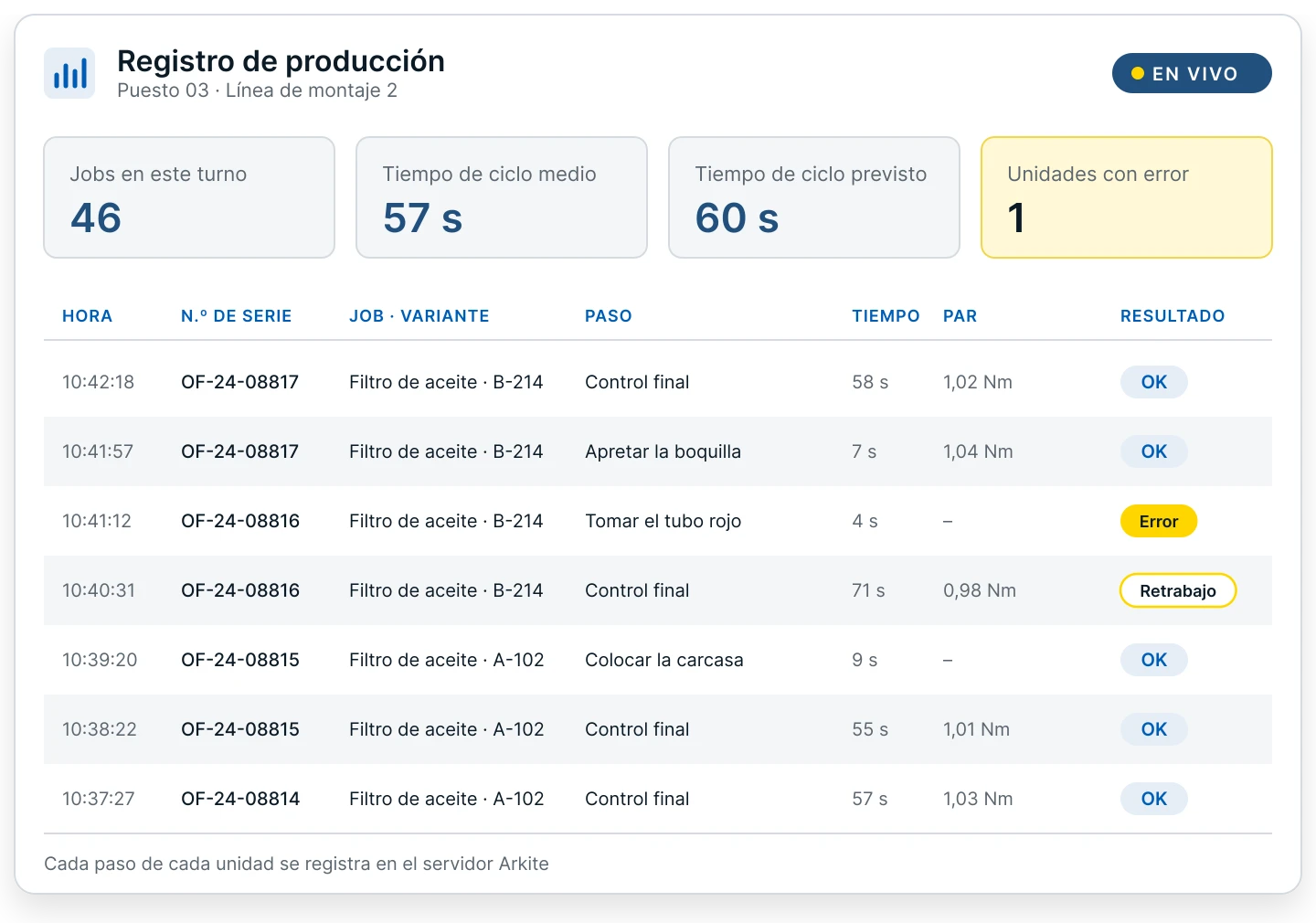Select the 10:42:18 timestamp
This screenshot has width=1316, height=923.
coord(98,382)
